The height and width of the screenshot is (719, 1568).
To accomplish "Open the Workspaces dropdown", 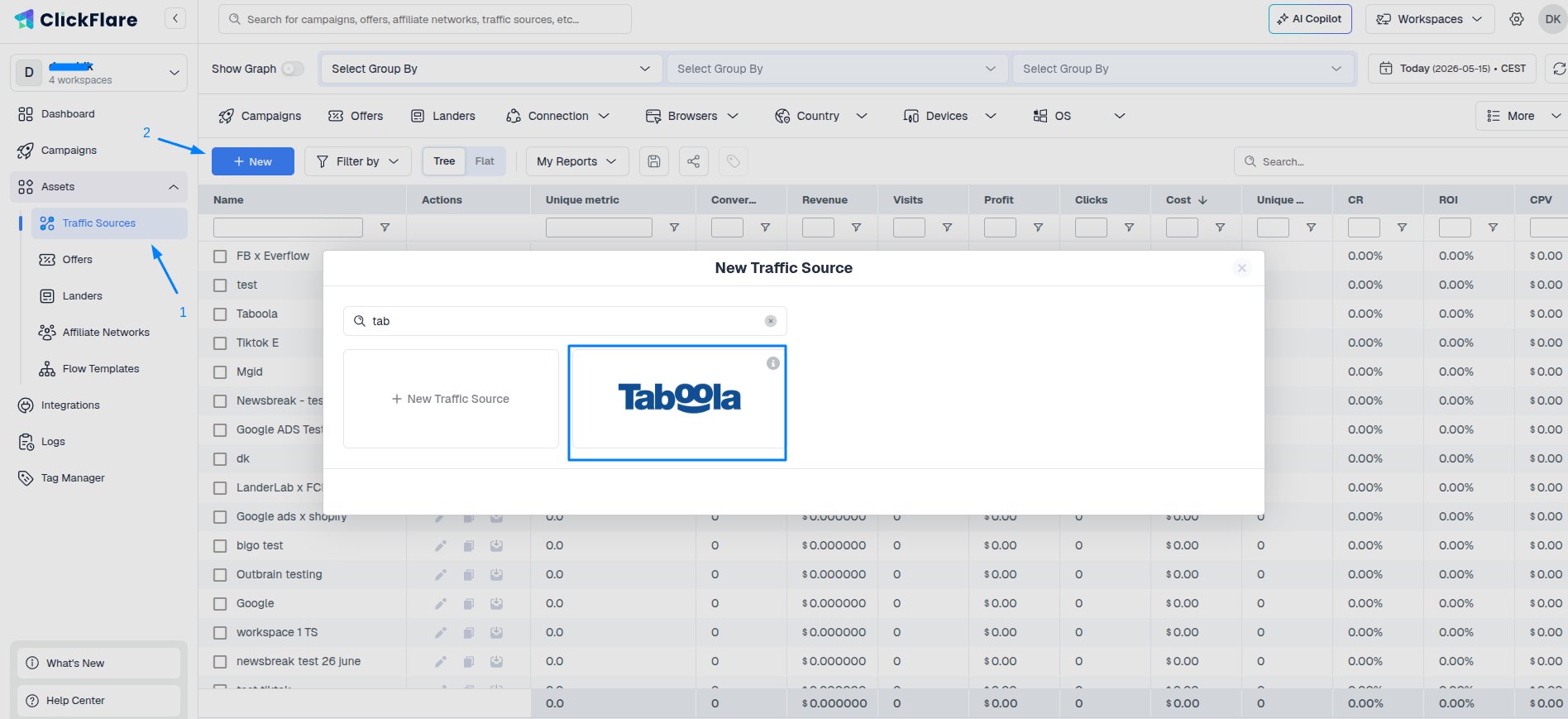I will pyautogui.click(x=1430, y=19).
